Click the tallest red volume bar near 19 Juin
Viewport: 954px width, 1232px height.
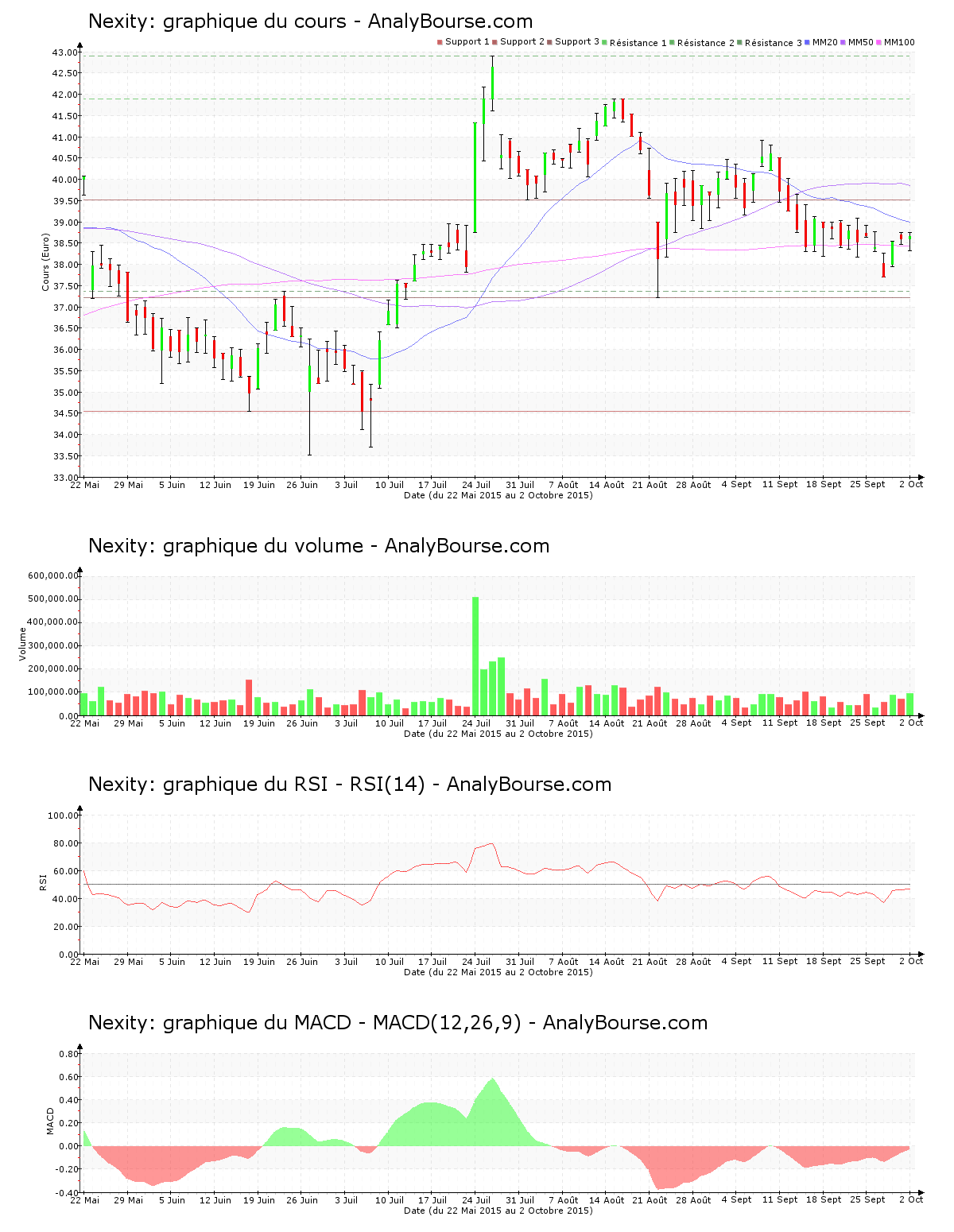tap(249, 698)
